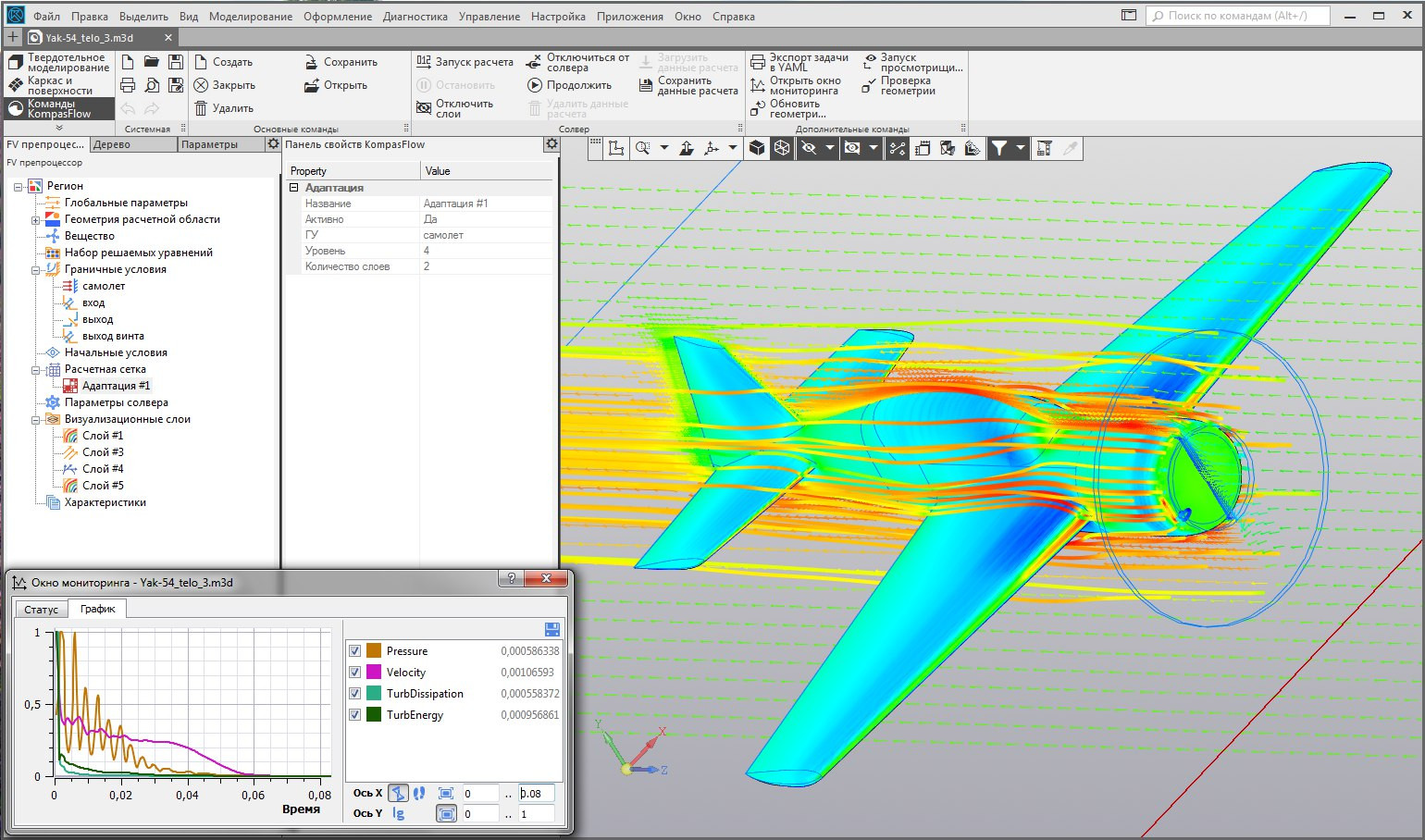Click the Сохранить данные расчета icon
The width and height of the screenshot is (1425, 840).
click(x=646, y=85)
